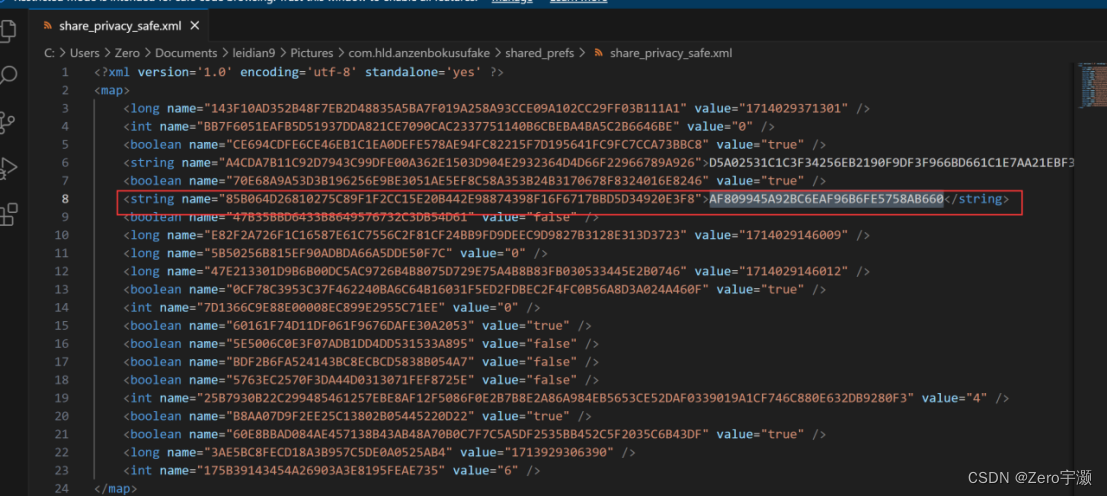Viewport: 1108px width, 496px height.
Task: Click the XML file icon in the breadcrumb
Action: pos(599,53)
